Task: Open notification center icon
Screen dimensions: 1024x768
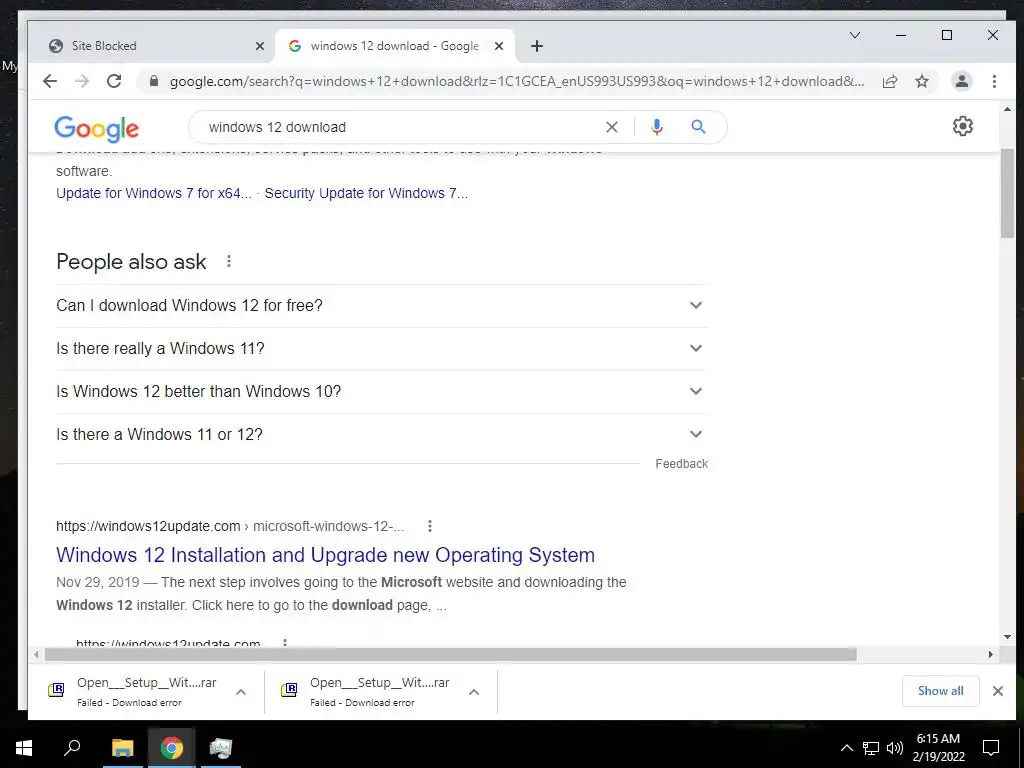Action: [991, 748]
